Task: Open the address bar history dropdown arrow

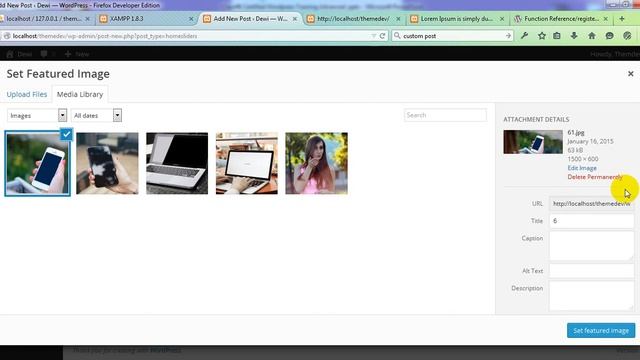Action: [373, 36]
